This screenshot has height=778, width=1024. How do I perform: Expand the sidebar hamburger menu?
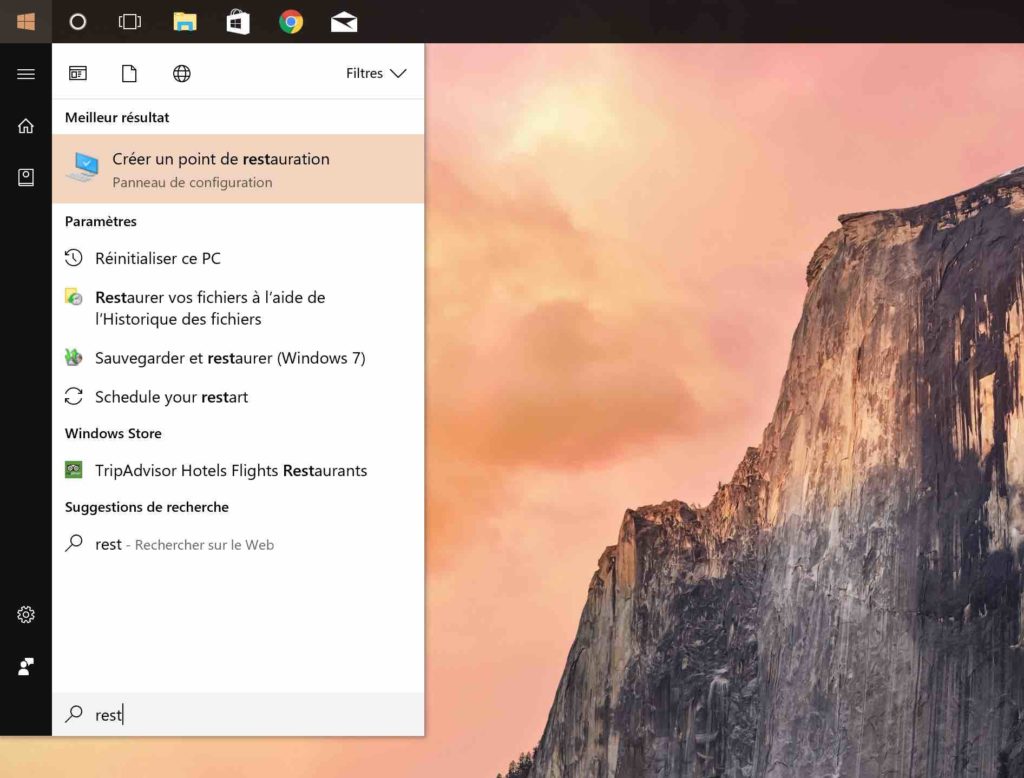25,73
